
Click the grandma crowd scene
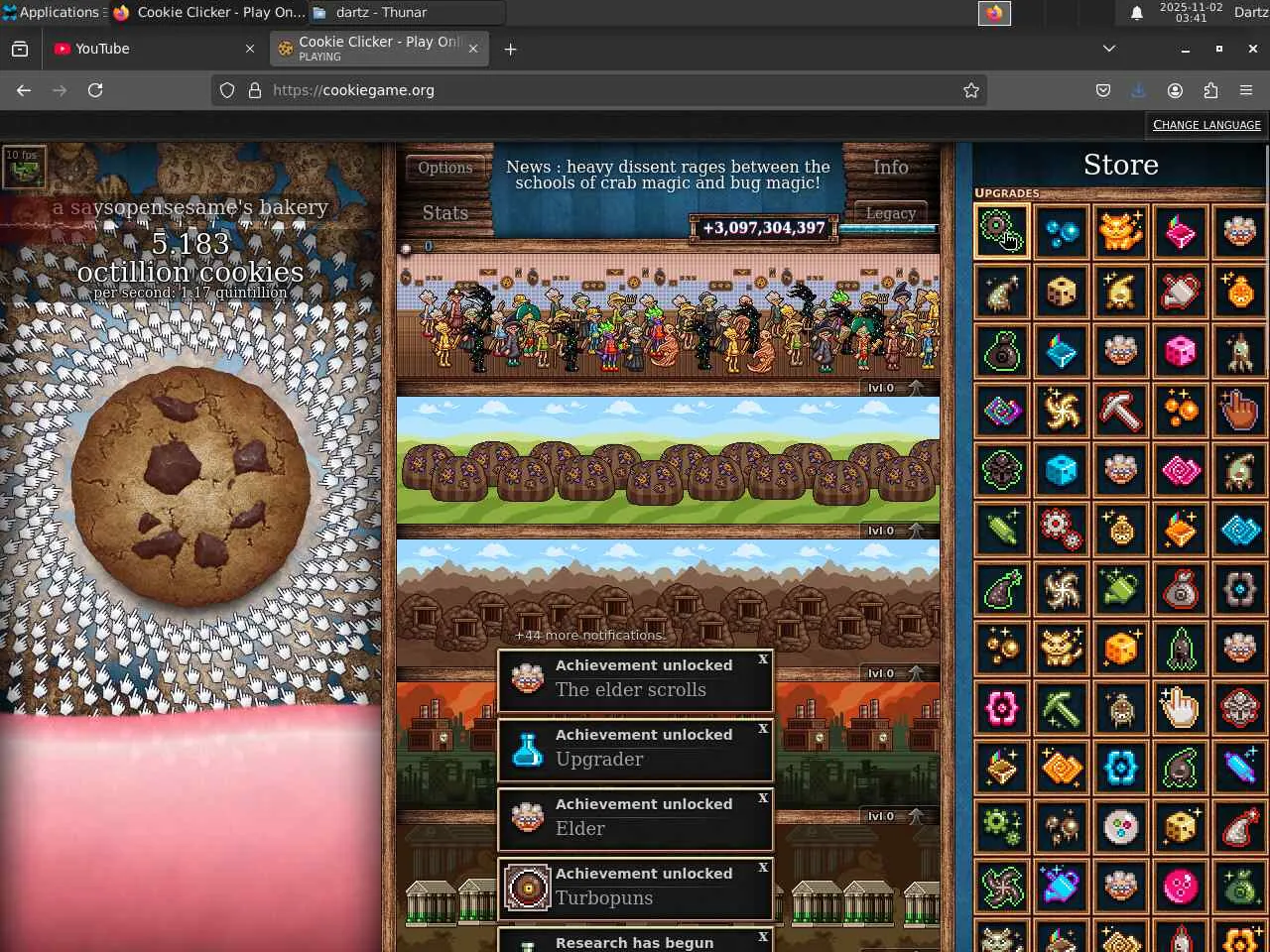(x=668, y=317)
